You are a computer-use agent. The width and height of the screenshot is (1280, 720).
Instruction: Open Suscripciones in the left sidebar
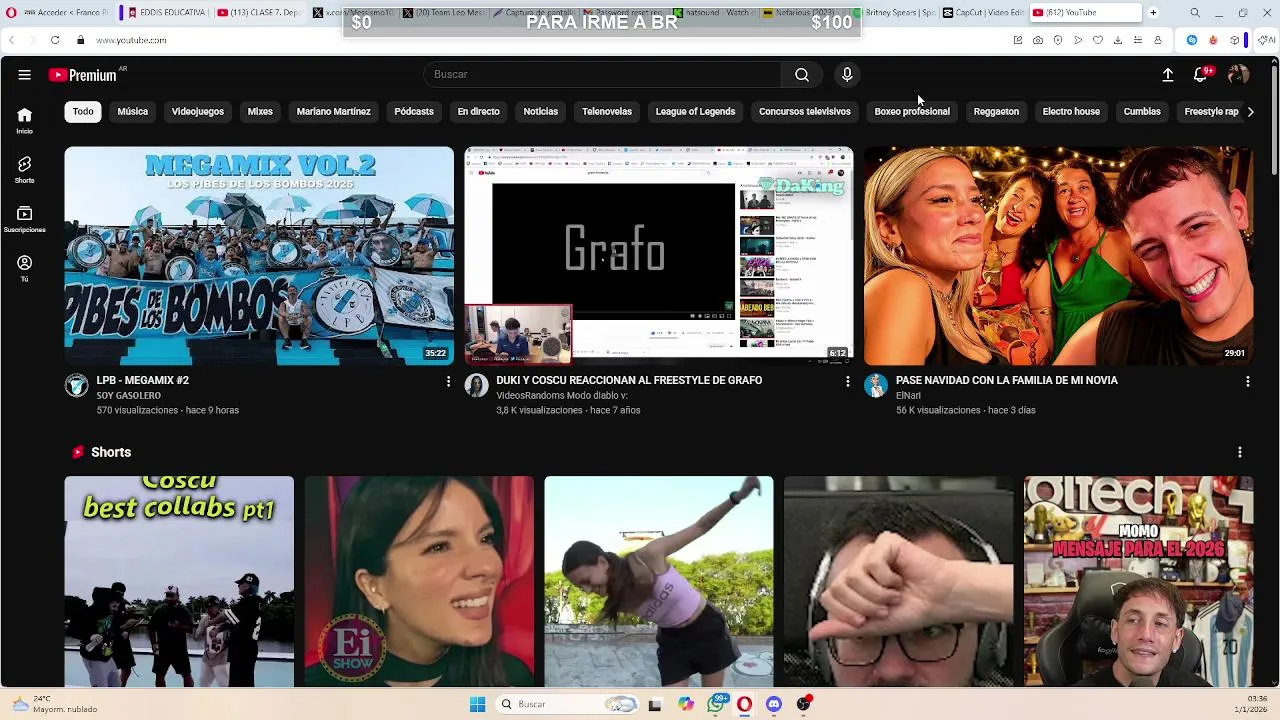click(x=24, y=219)
